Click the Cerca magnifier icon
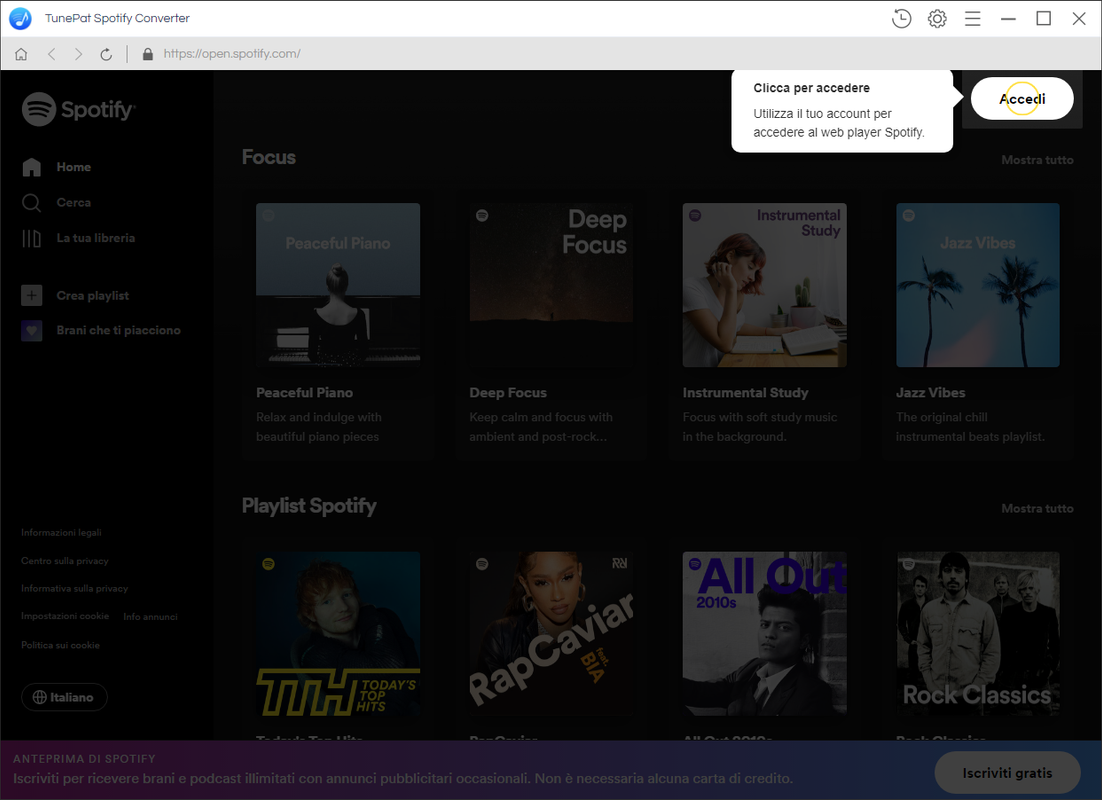 pos(32,202)
